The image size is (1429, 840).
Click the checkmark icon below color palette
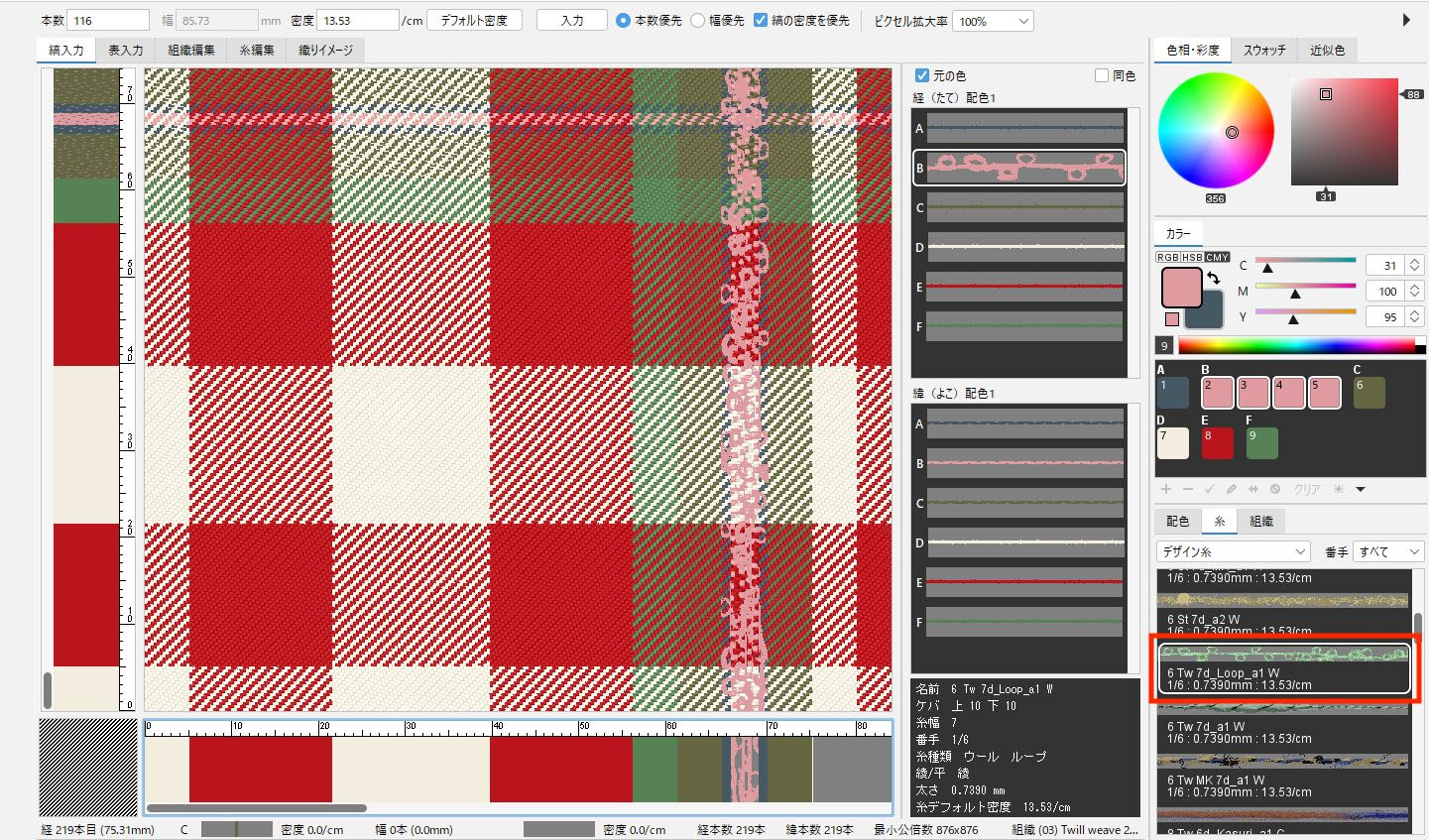[x=1210, y=489]
